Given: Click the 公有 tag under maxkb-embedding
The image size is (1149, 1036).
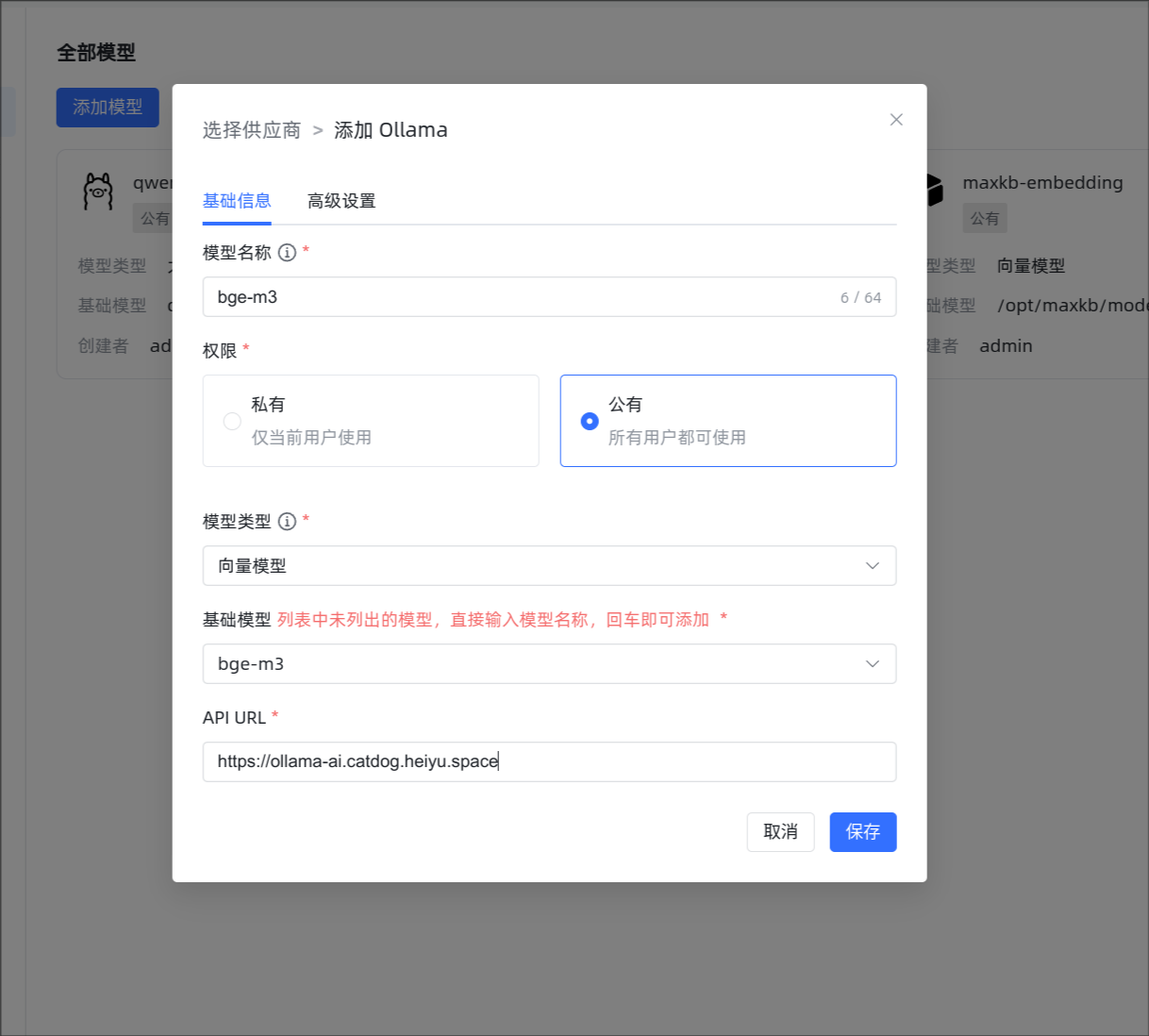Looking at the screenshot, I should (x=985, y=219).
